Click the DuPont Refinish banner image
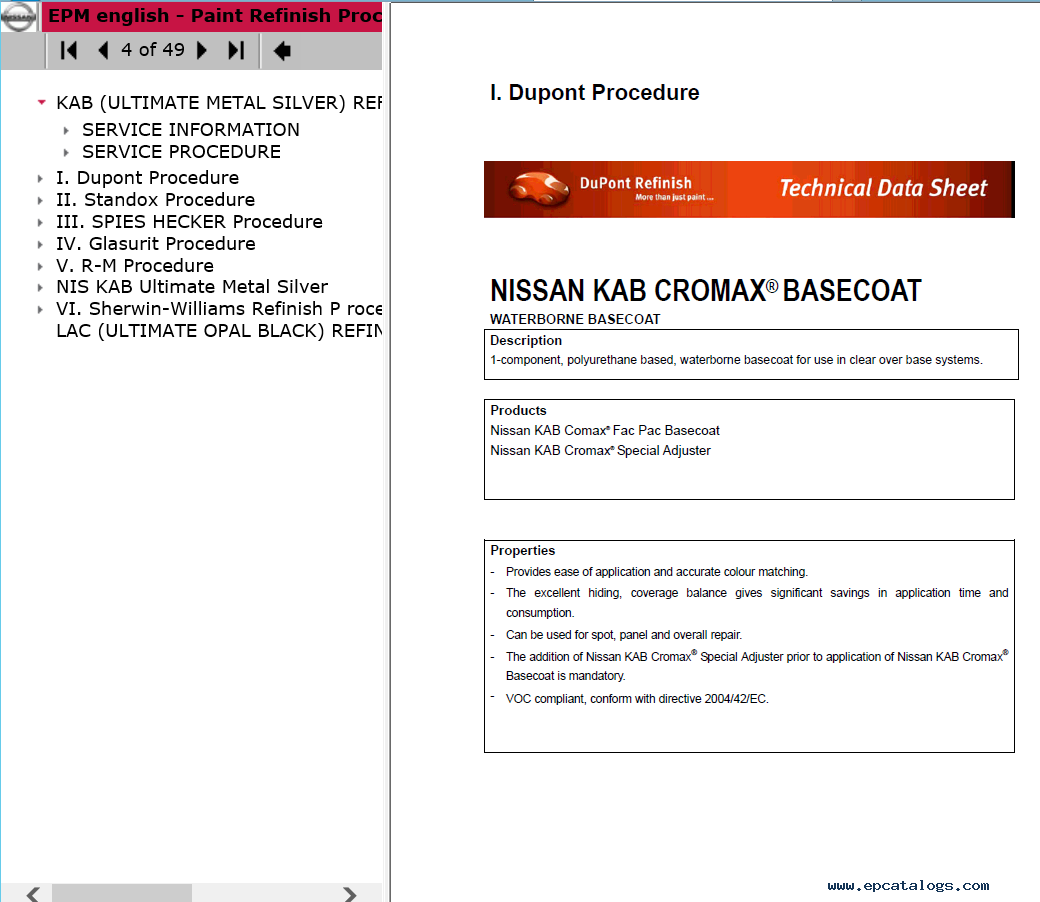 [x=749, y=189]
